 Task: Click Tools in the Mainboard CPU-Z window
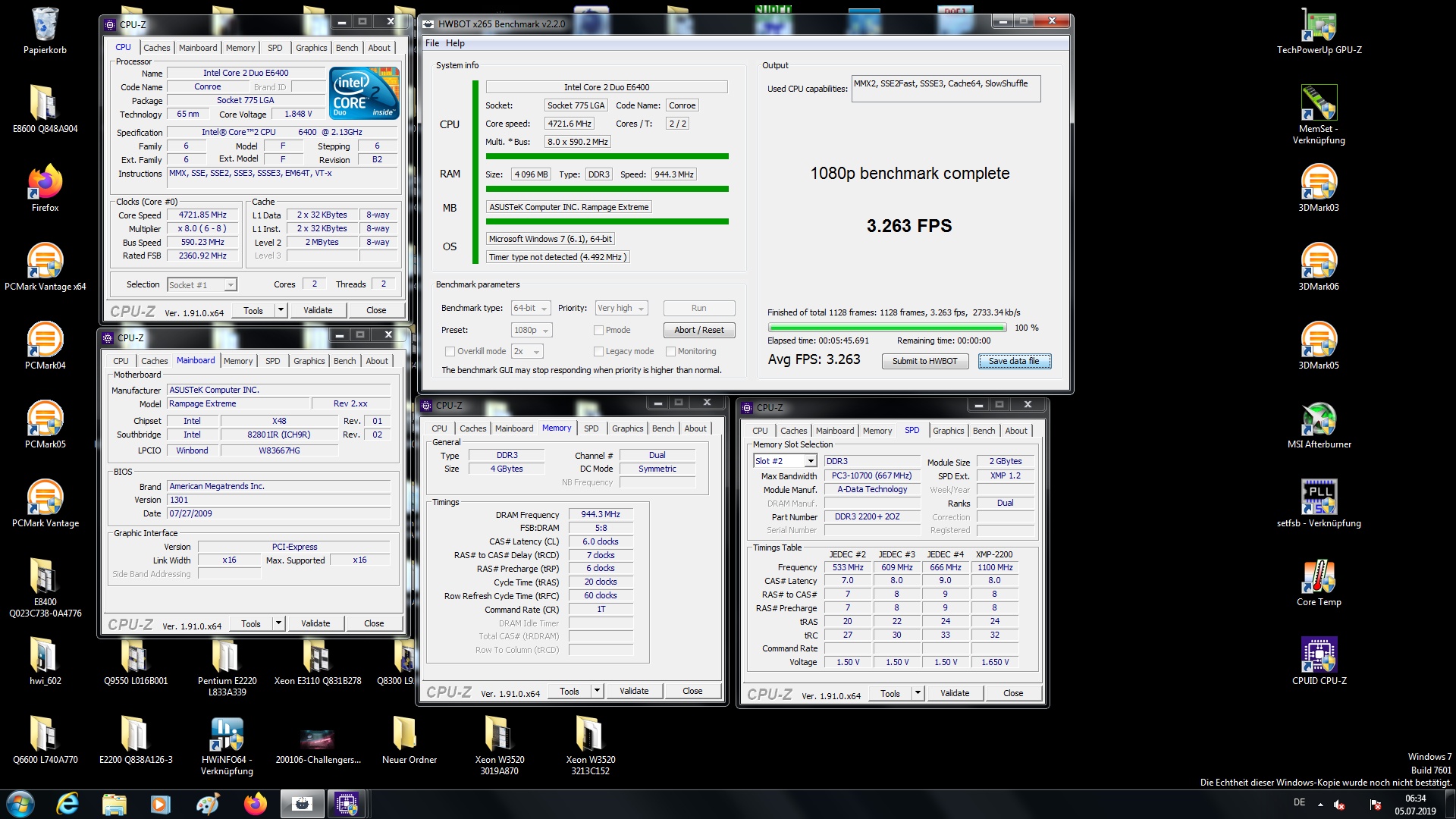click(251, 623)
